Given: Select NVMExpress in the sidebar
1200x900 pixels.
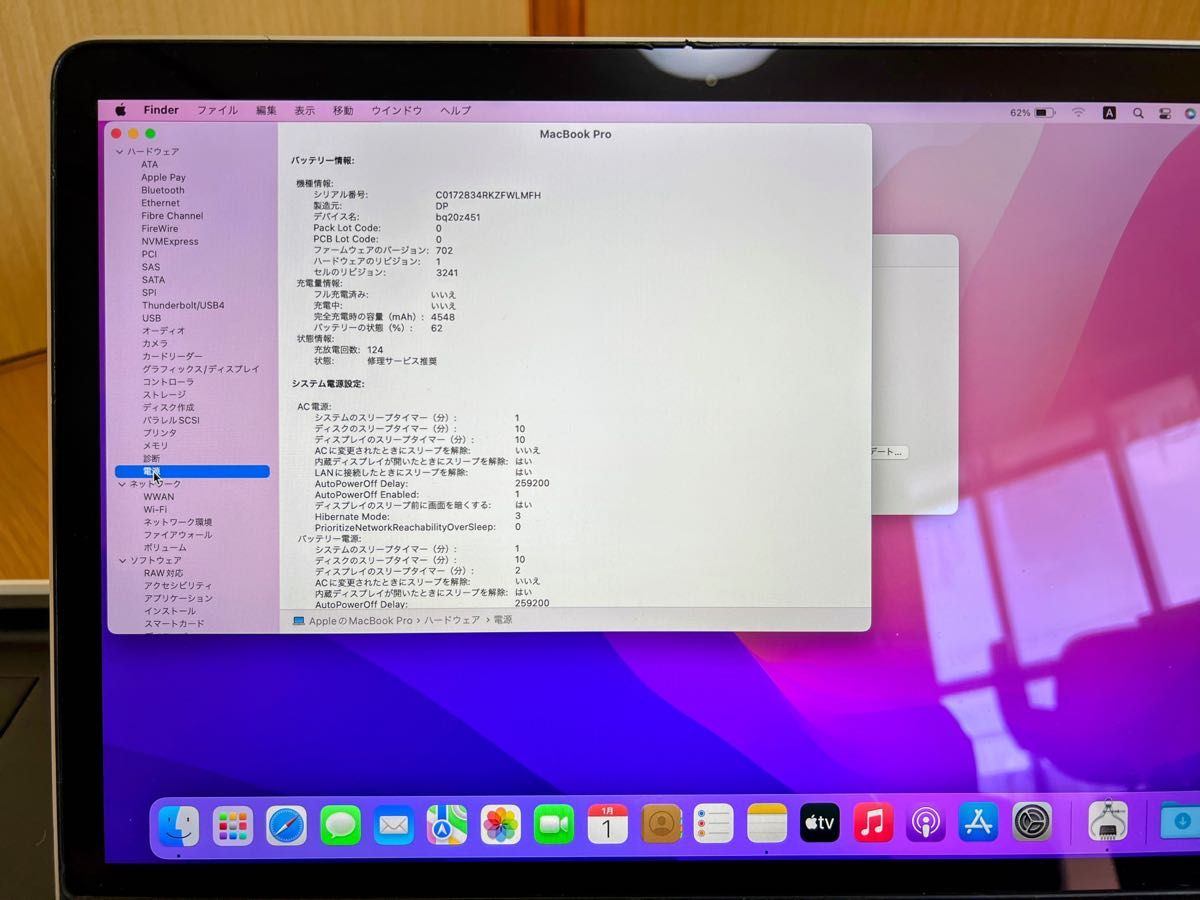Looking at the screenshot, I should tap(169, 242).
